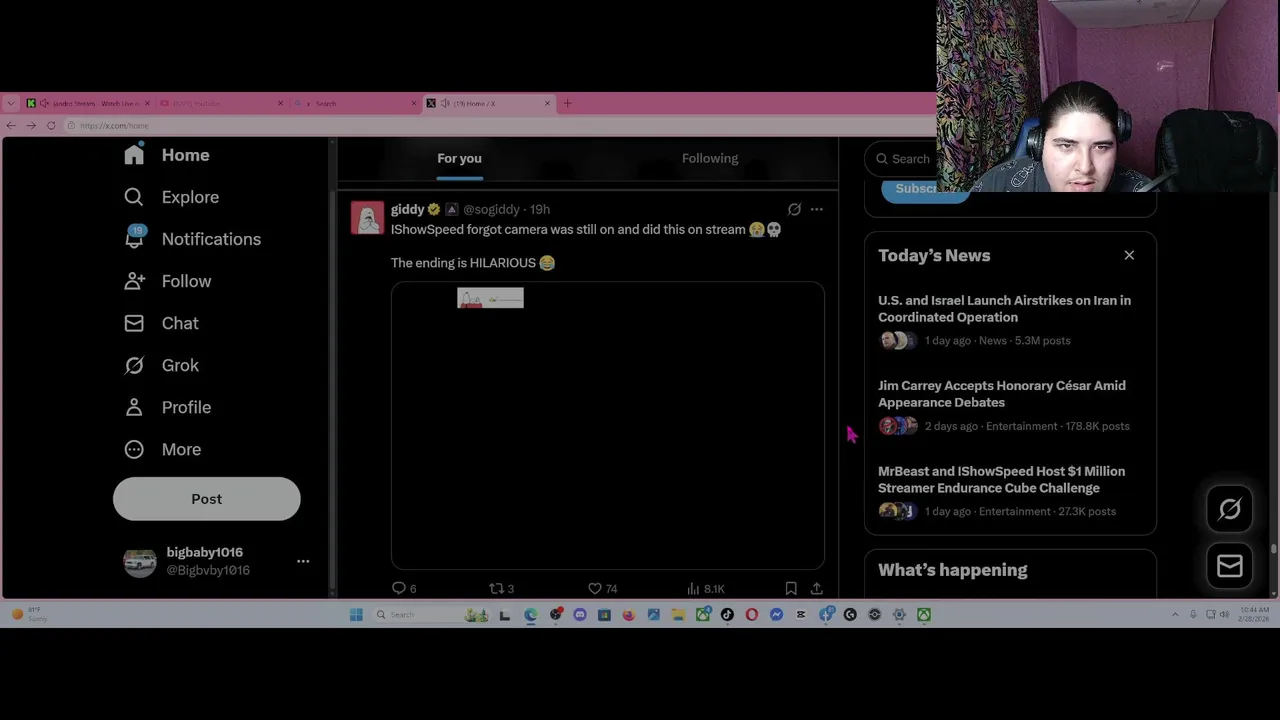The height and width of the screenshot is (720, 1280).
Task: Click the @sogiddy handle
Action: click(491, 209)
